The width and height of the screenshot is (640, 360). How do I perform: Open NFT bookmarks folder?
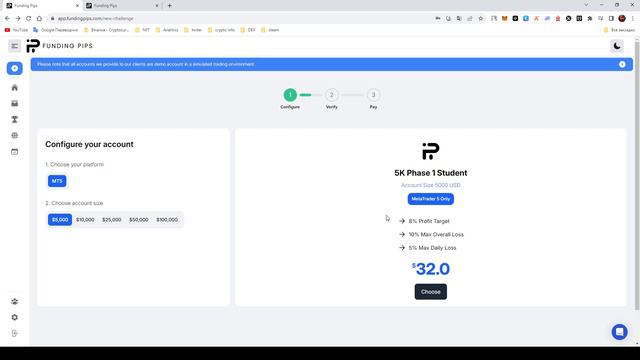pos(142,30)
